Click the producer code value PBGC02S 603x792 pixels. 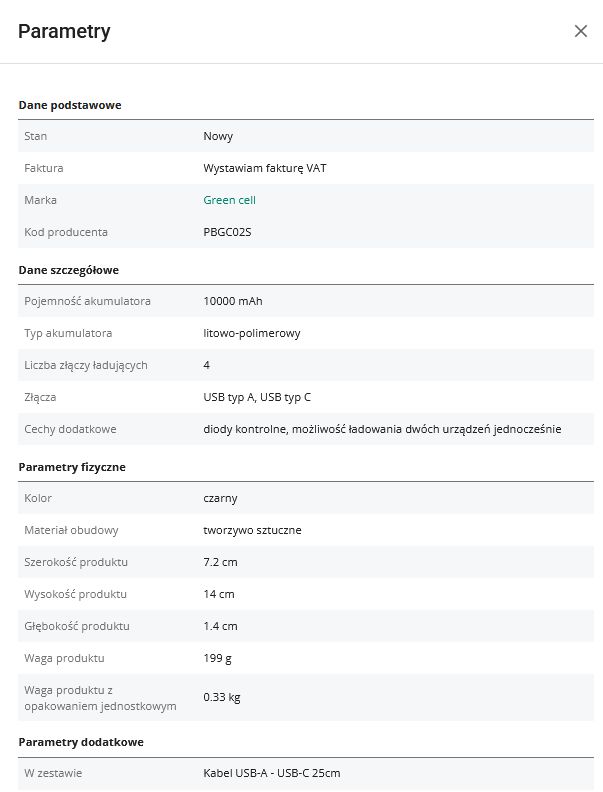(x=225, y=232)
